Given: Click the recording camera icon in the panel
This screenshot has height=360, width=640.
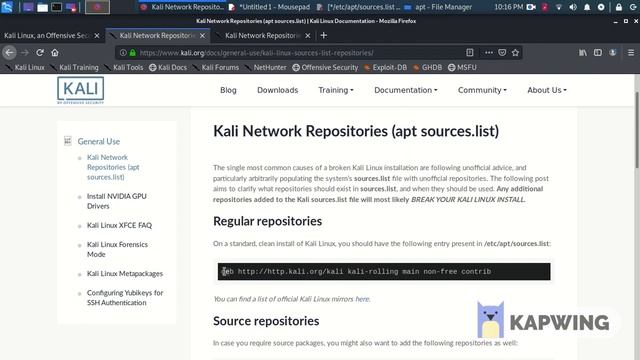Looking at the screenshot, I should click(x=531, y=7).
